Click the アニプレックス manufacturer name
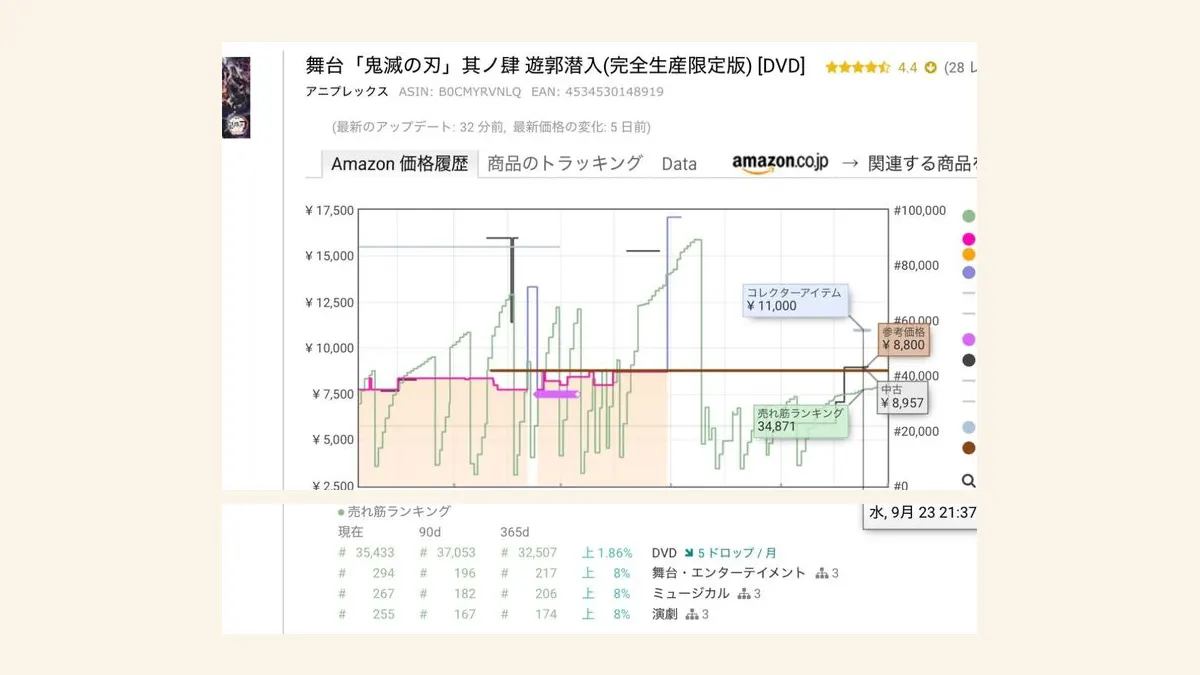The height and width of the screenshot is (675, 1200). point(347,91)
